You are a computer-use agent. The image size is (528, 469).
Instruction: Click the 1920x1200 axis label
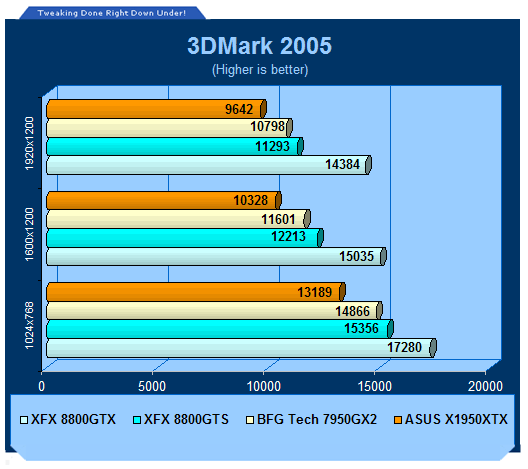[29, 143]
